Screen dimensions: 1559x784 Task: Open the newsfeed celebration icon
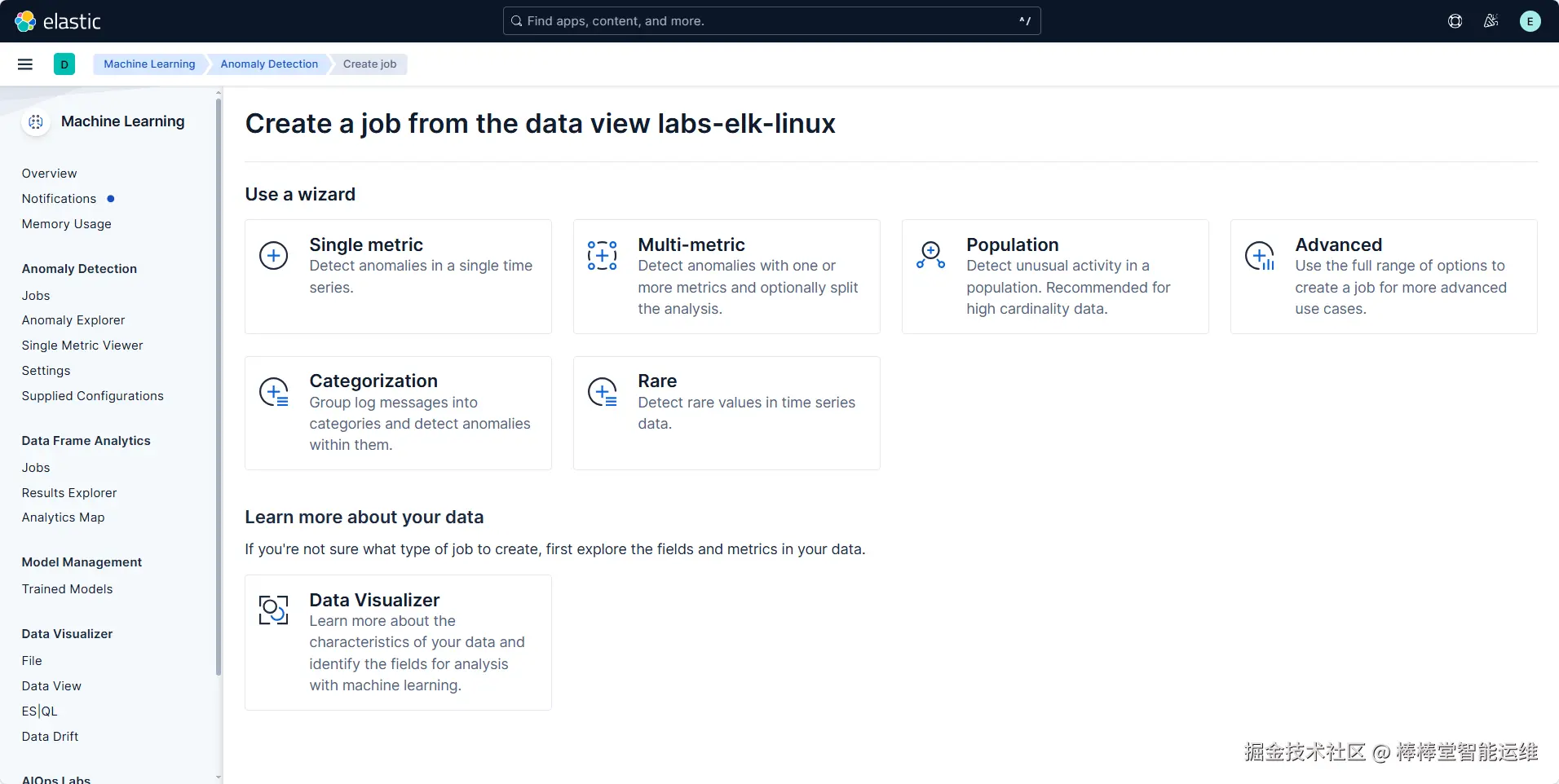click(x=1491, y=21)
